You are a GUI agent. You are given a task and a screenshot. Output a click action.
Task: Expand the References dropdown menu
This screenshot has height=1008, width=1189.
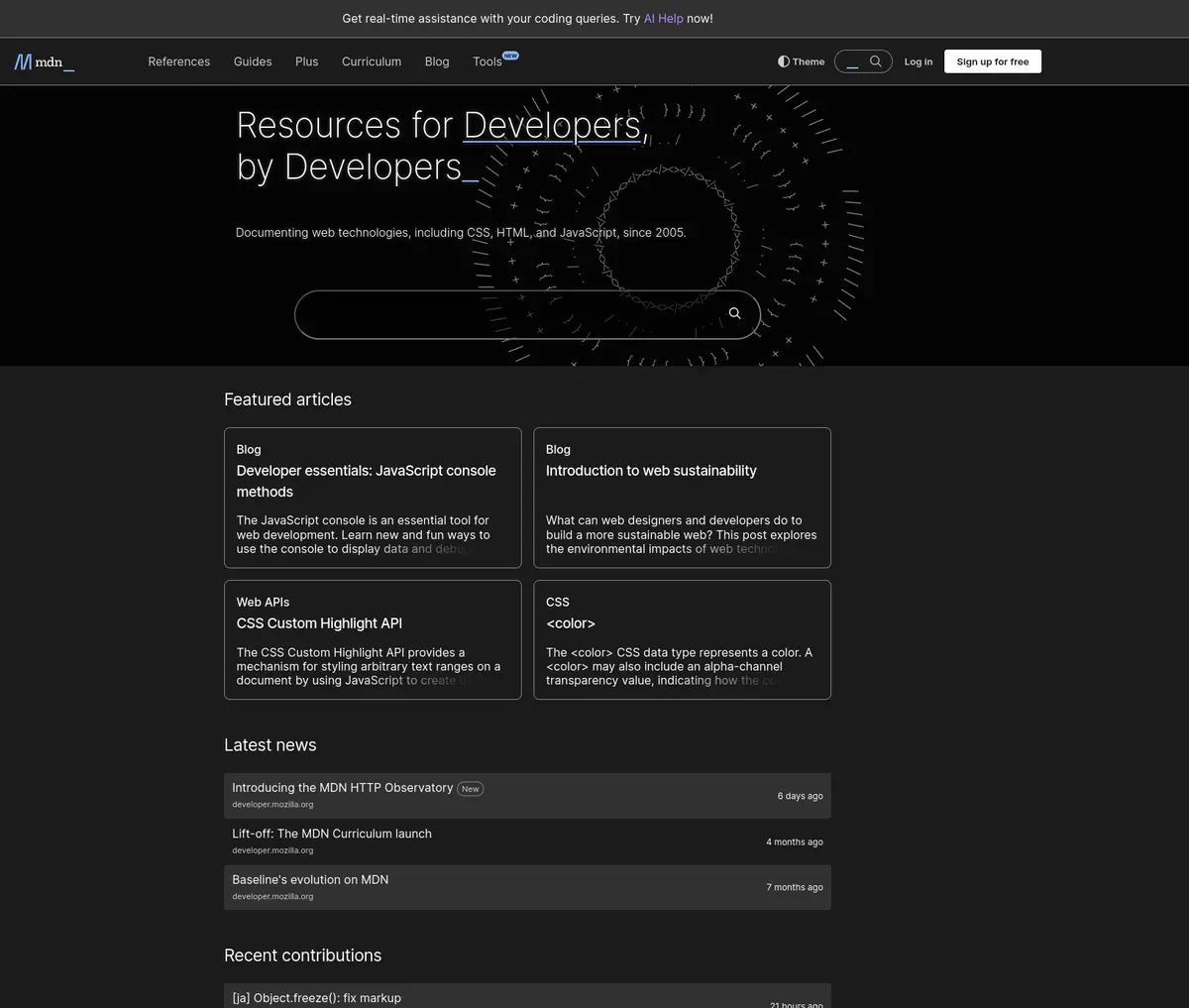click(178, 61)
